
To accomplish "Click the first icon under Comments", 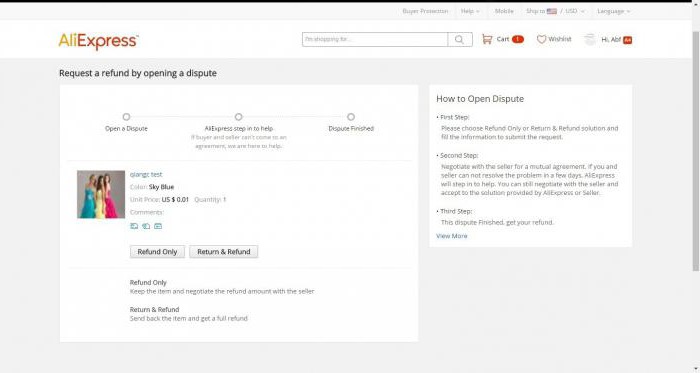I will click(134, 226).
